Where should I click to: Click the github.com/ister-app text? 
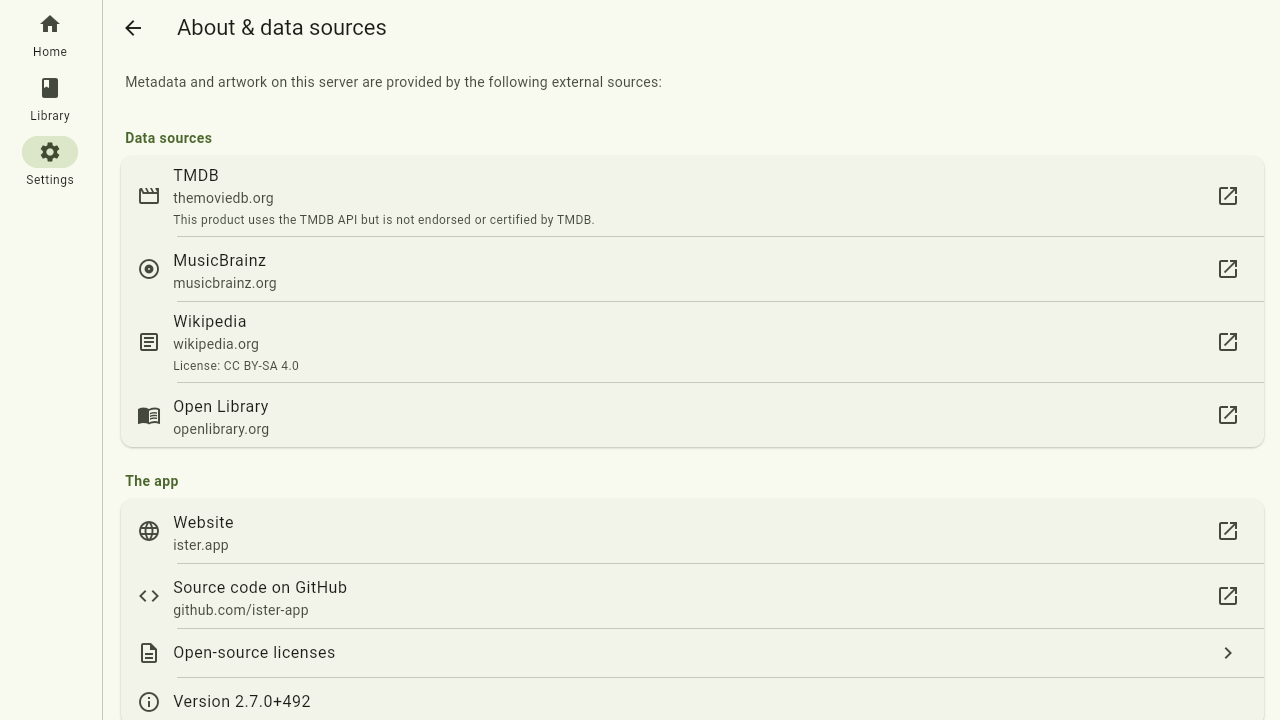click(x=241, y=610)
